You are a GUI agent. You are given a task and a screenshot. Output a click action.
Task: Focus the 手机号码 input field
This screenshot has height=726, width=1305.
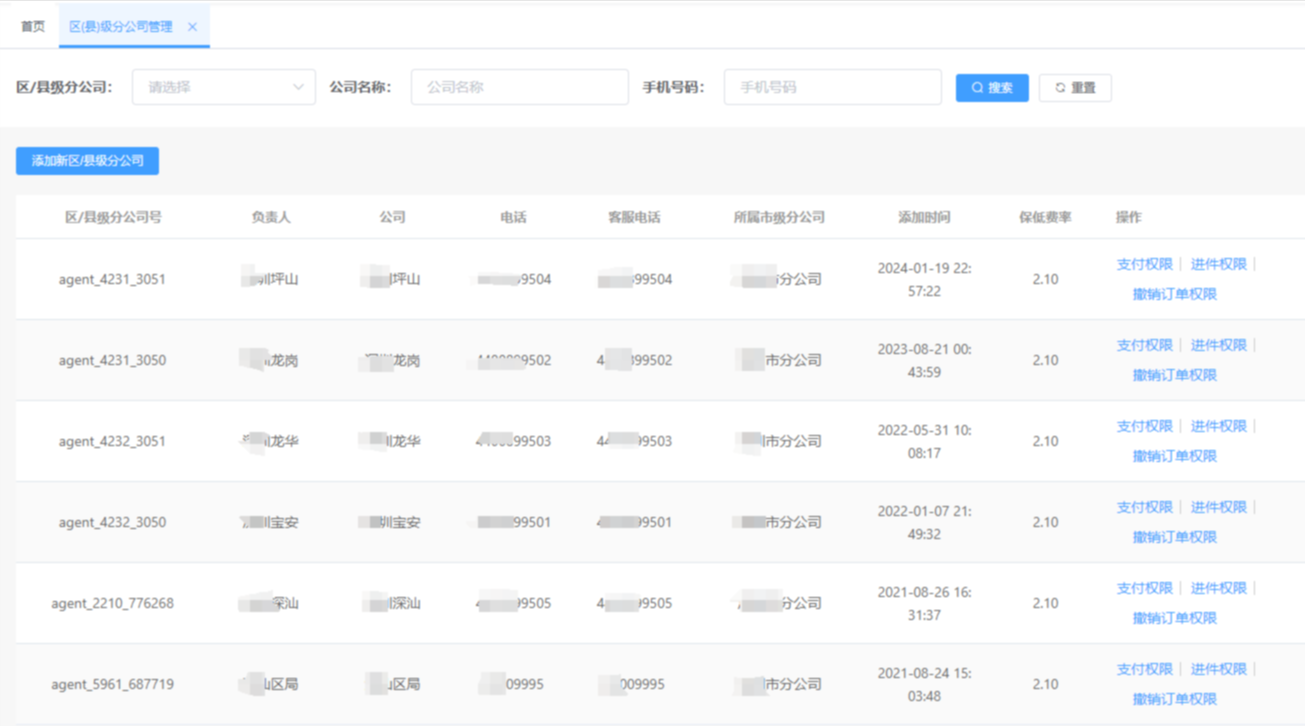tap(832, 87)
